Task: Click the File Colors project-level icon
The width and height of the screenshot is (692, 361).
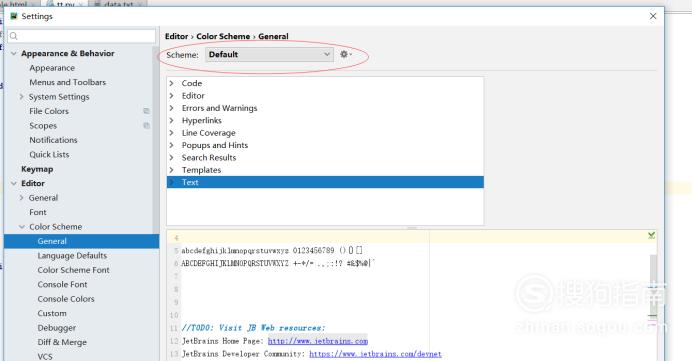Action: 147,111
